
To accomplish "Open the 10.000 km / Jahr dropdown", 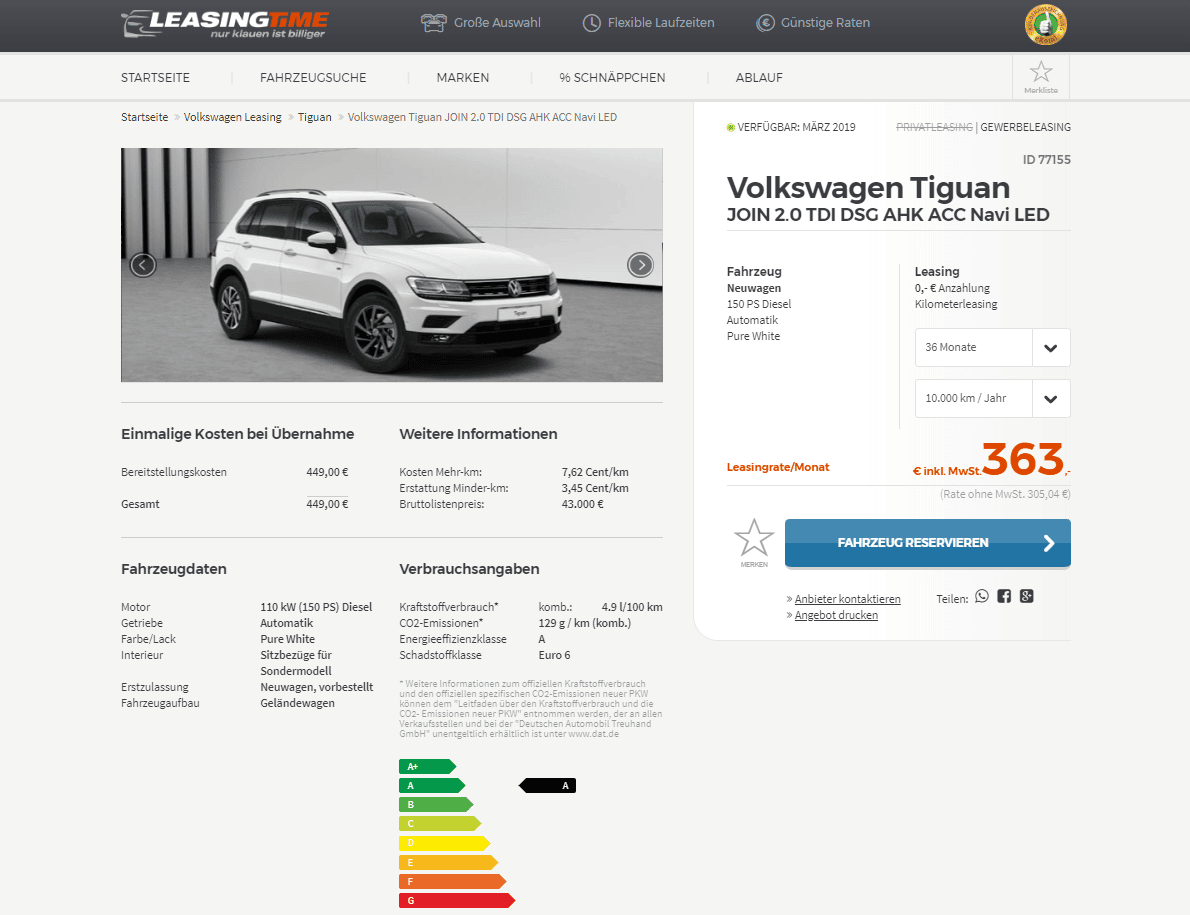I will pyautogui.click(x=993, y=398).
